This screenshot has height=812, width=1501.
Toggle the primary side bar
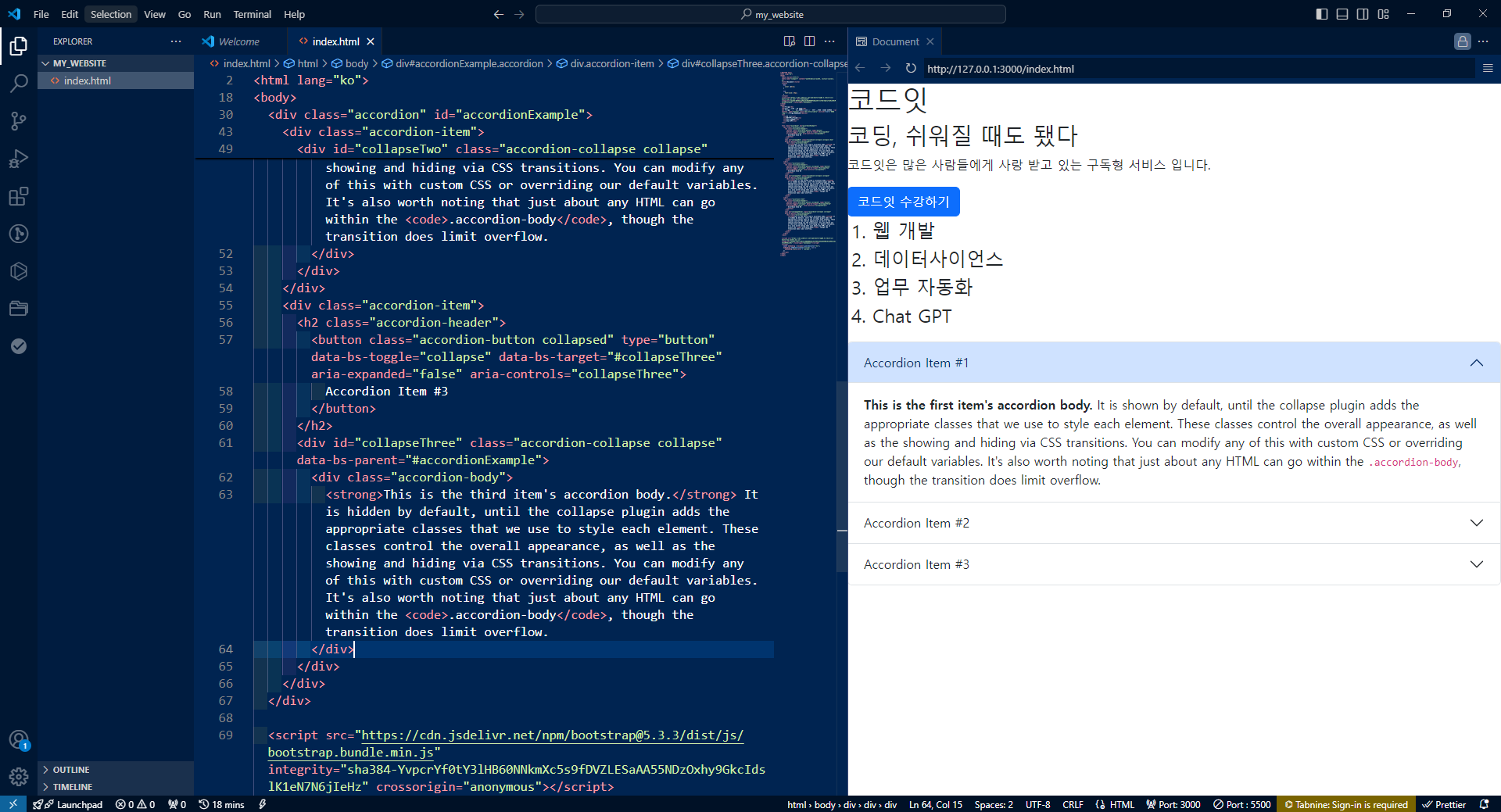[1322, 14]
